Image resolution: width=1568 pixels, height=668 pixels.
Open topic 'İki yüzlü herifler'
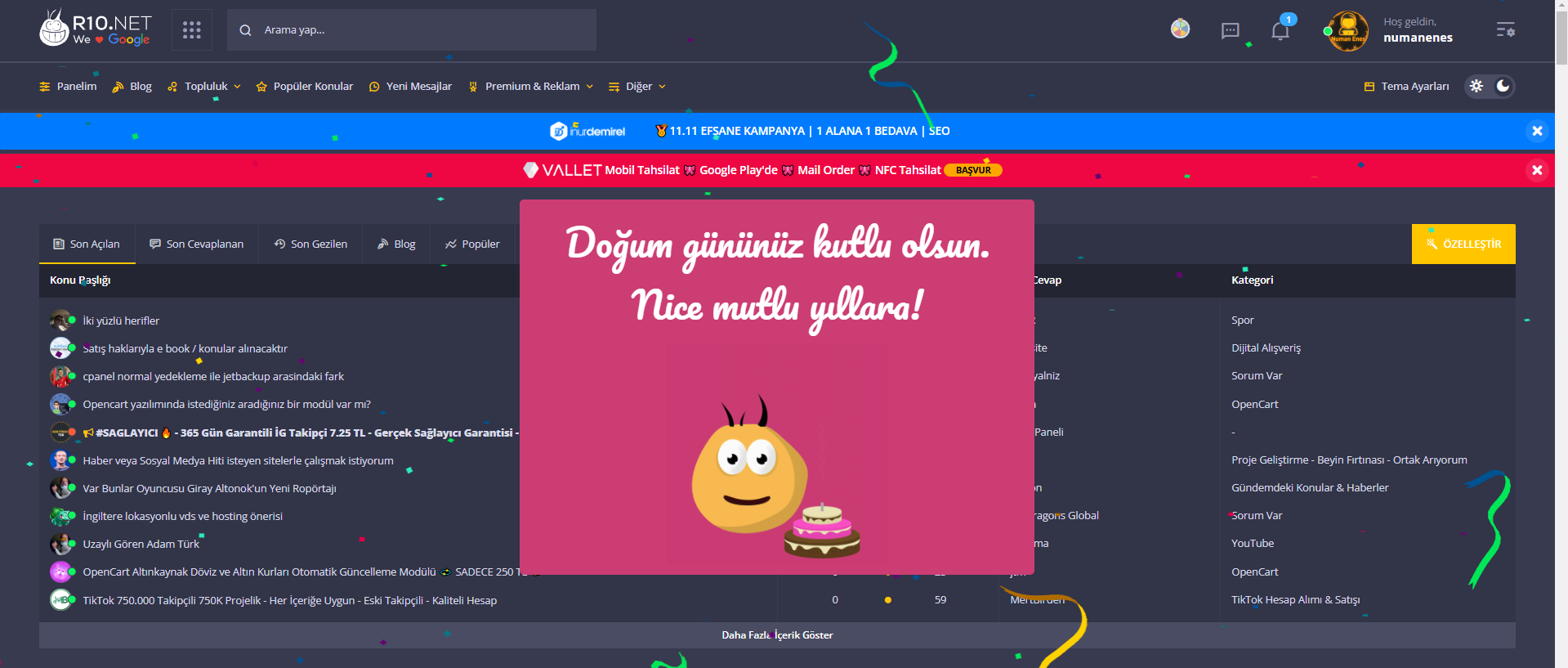coord(121,321)
